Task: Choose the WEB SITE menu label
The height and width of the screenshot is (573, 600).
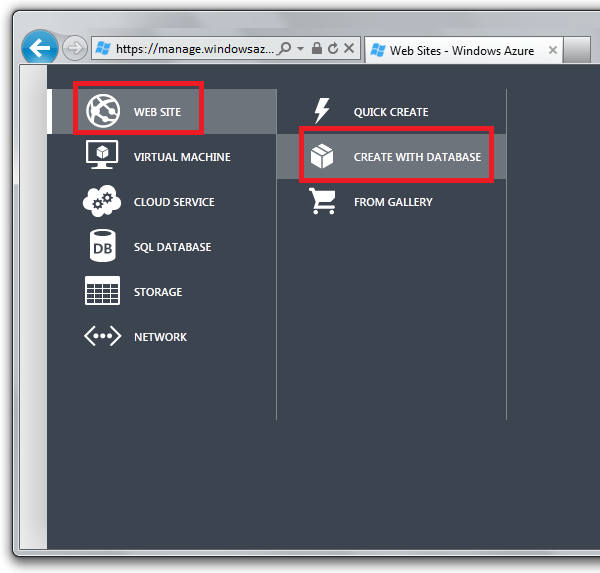Action: coord(157,112)
